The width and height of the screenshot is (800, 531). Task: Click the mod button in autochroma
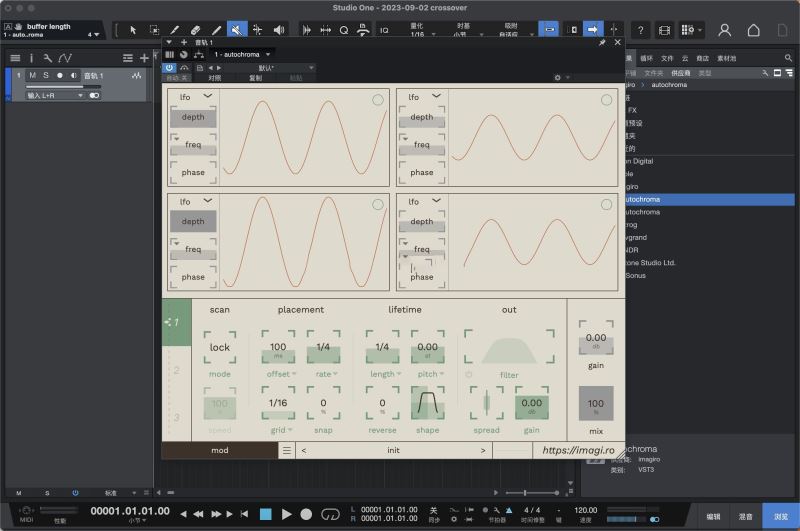[x=219, y=450]
